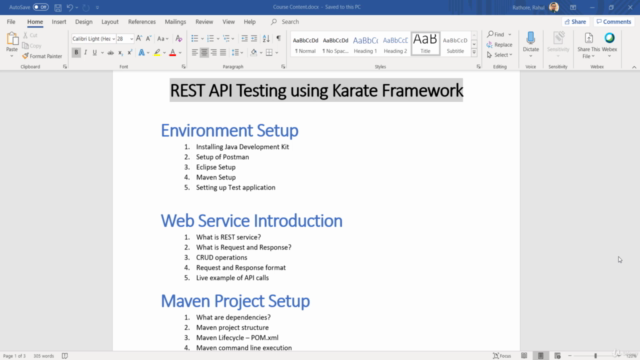
Task: Toggle Bold formatting
Action: [76, 53]
